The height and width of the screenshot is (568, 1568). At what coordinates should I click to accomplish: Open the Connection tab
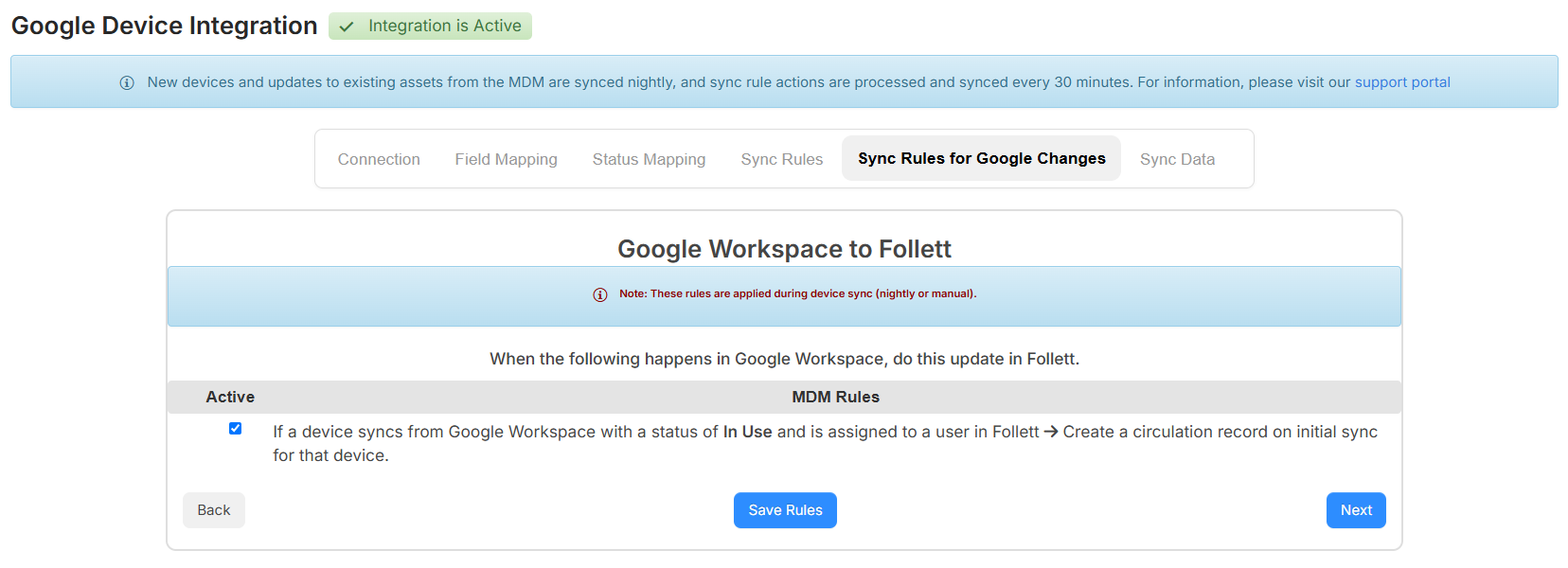[x=379, y=159]
